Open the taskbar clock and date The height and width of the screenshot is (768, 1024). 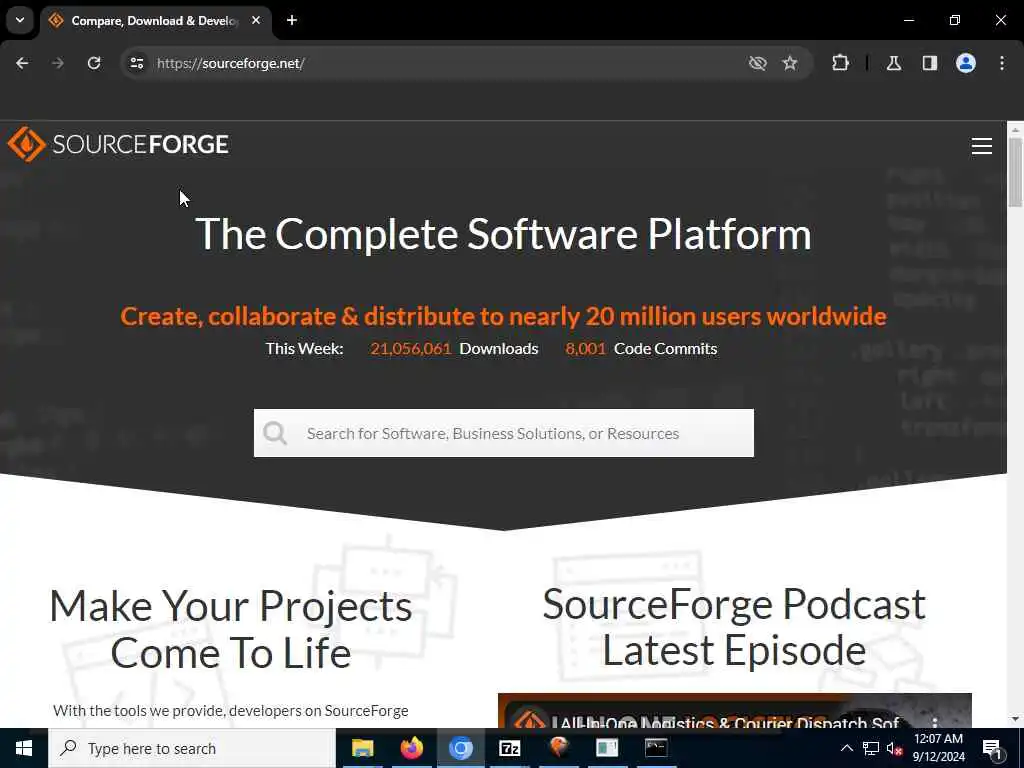[x=938, y=748]
